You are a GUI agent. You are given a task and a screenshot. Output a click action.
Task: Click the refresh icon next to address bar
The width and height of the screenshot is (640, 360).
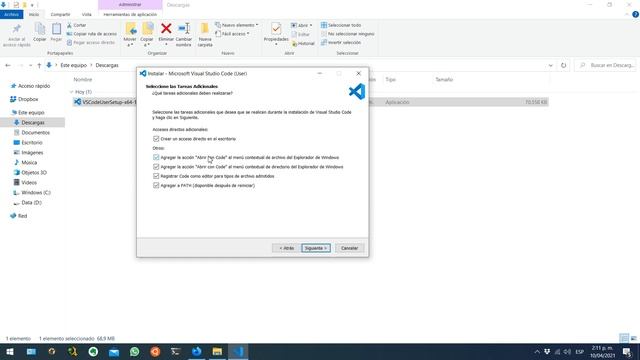[x=563, y=65]
